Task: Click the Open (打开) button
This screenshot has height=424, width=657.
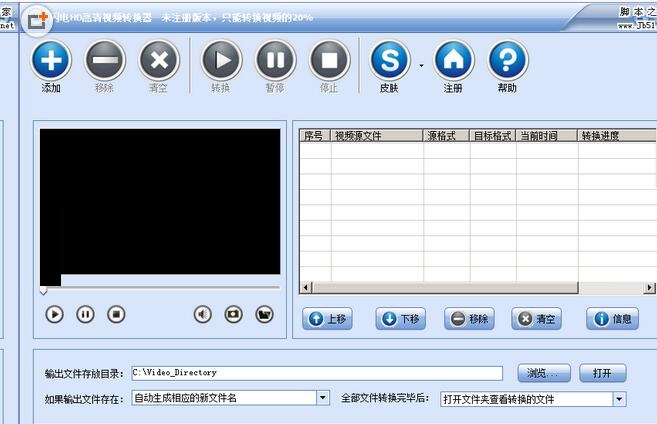Action: click(603, 373)
